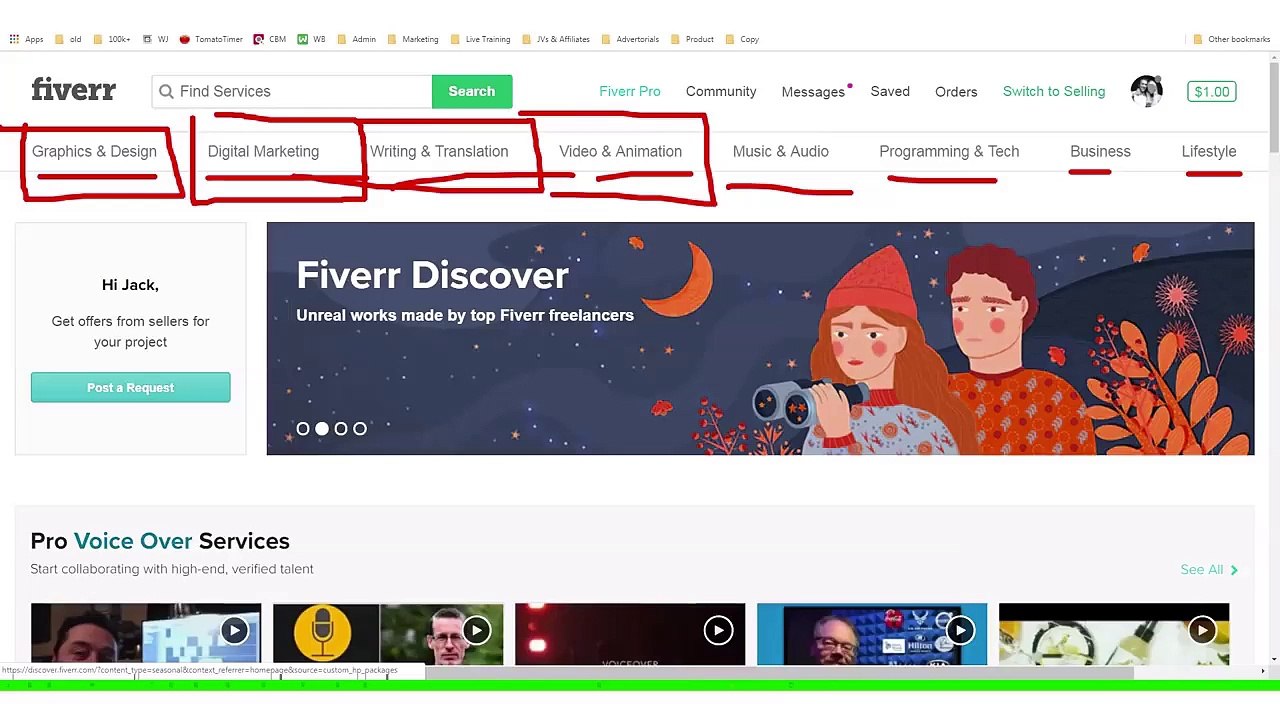
Task: Focus the Find Services search field
Action: 292,91
